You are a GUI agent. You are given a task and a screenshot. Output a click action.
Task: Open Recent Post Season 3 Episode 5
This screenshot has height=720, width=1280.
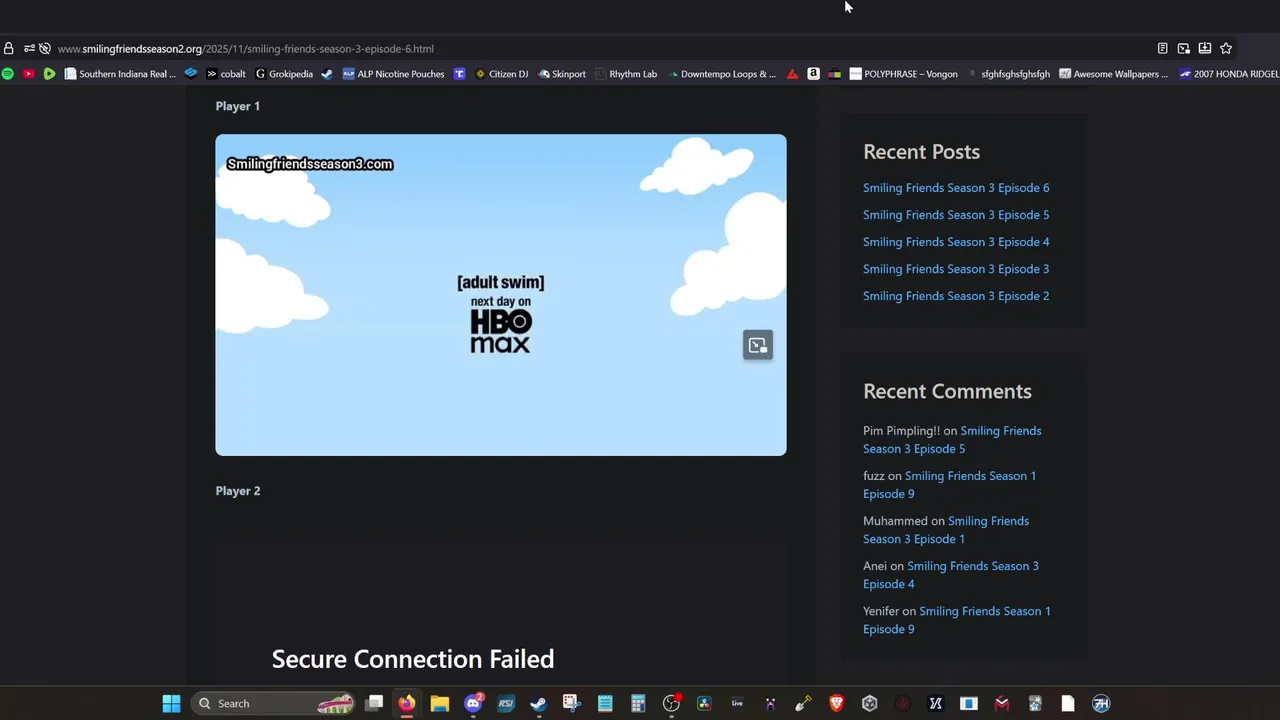956,215
